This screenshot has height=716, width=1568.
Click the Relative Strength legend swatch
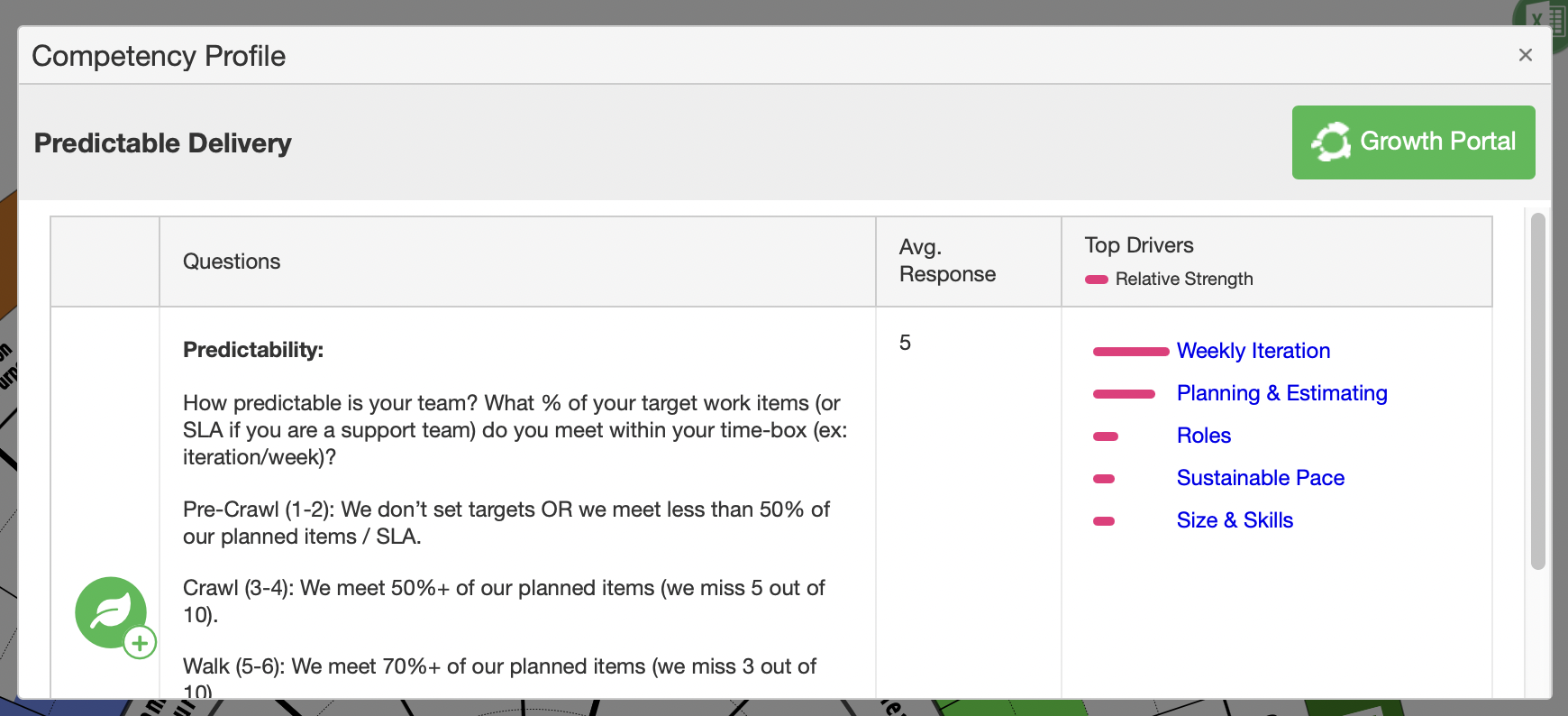(1097, 280)
